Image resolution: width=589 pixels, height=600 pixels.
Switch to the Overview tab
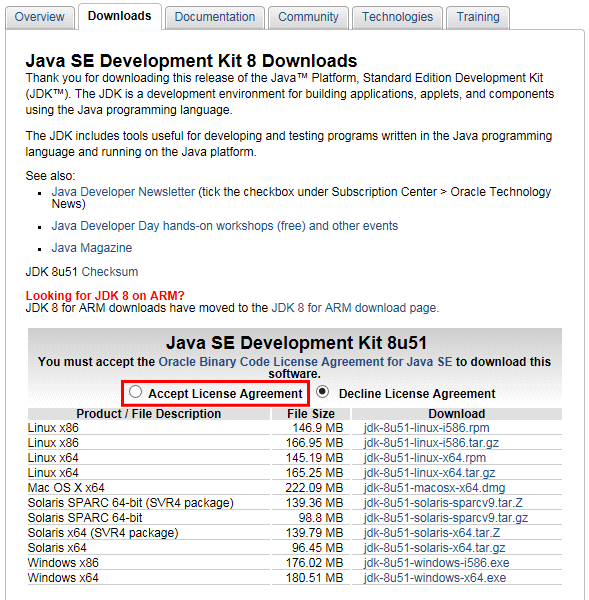pyautogui.click(x=39, y=17)
